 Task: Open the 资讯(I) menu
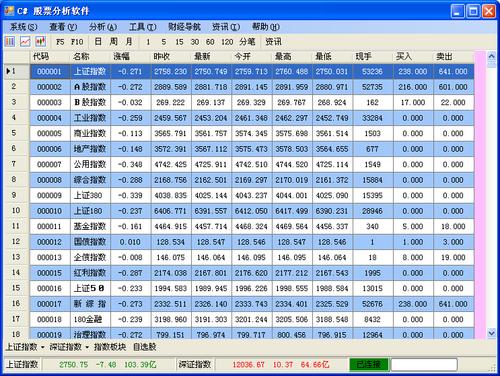[226, 27]
